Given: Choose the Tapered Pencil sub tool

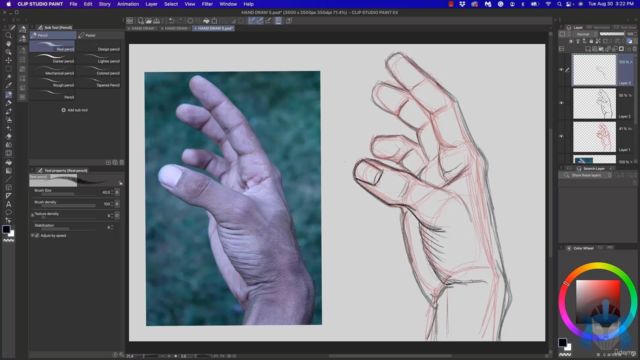Looking at the screenshot, I should coord(98,82).
